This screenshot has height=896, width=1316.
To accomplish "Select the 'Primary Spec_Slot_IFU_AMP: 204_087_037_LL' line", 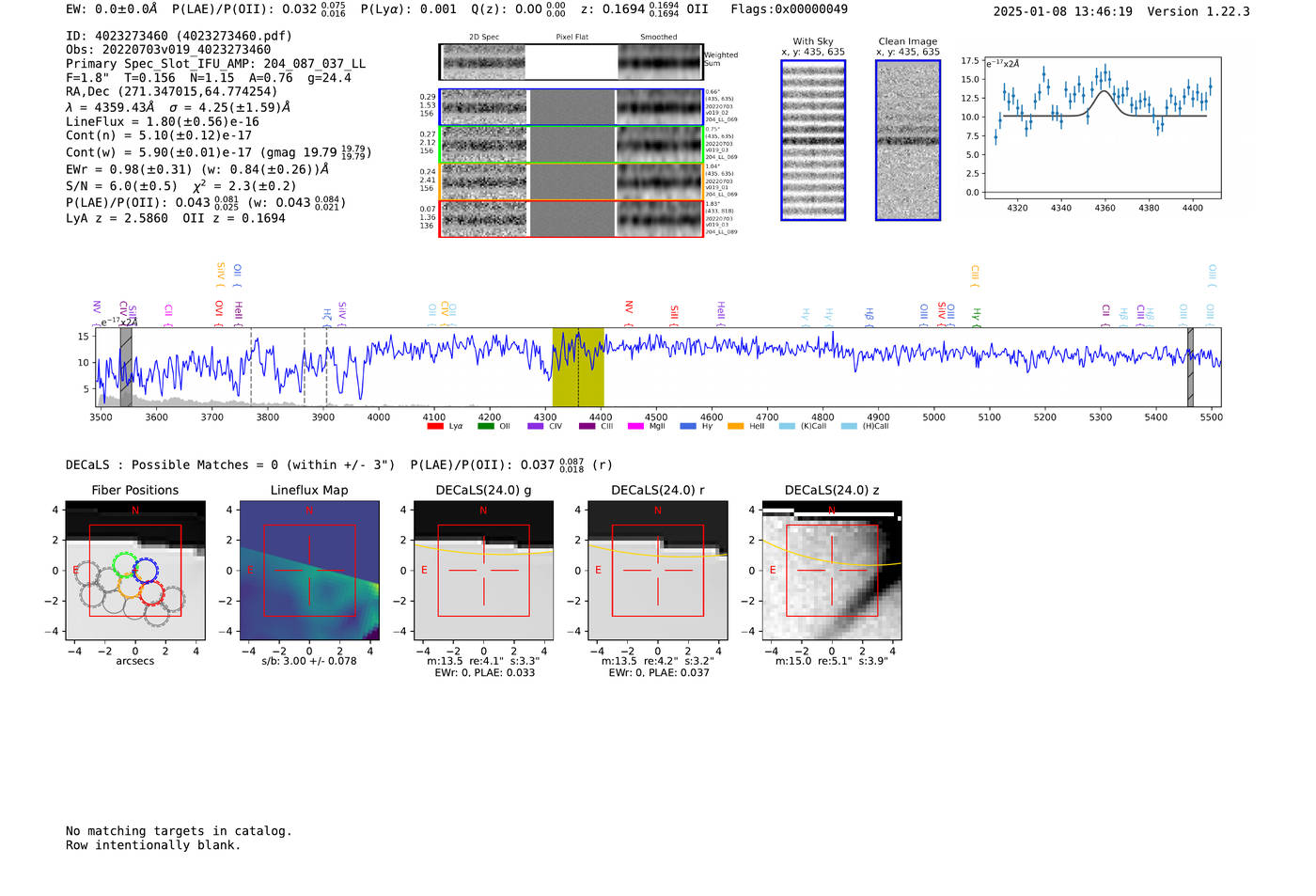I will pos(216,64).
